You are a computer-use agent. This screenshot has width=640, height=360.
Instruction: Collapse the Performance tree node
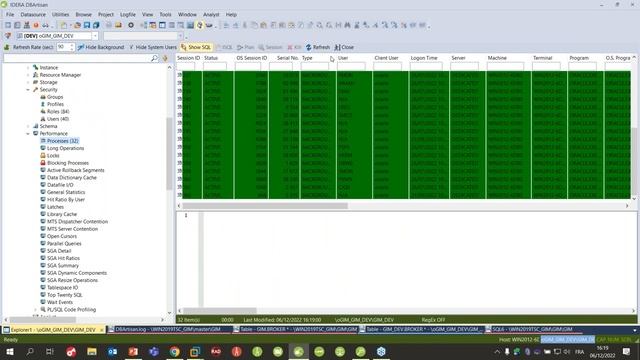click(28, 134)
